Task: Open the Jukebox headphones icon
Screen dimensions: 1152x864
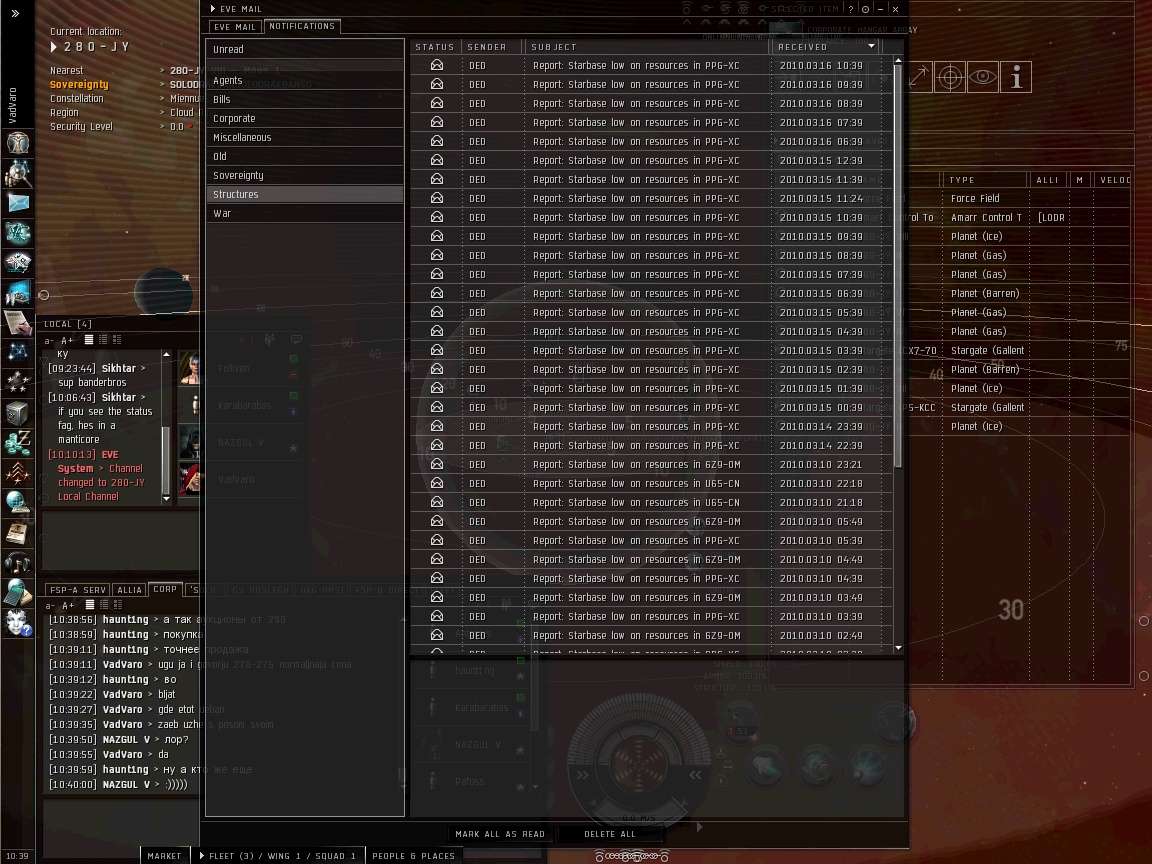Action: 18,562
